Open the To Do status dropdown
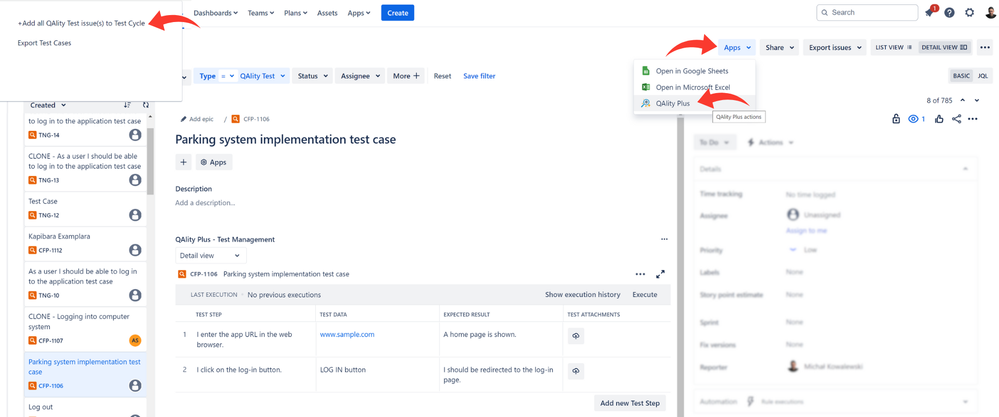The height and width of the screenshot is (417, 999). (715, 143)
